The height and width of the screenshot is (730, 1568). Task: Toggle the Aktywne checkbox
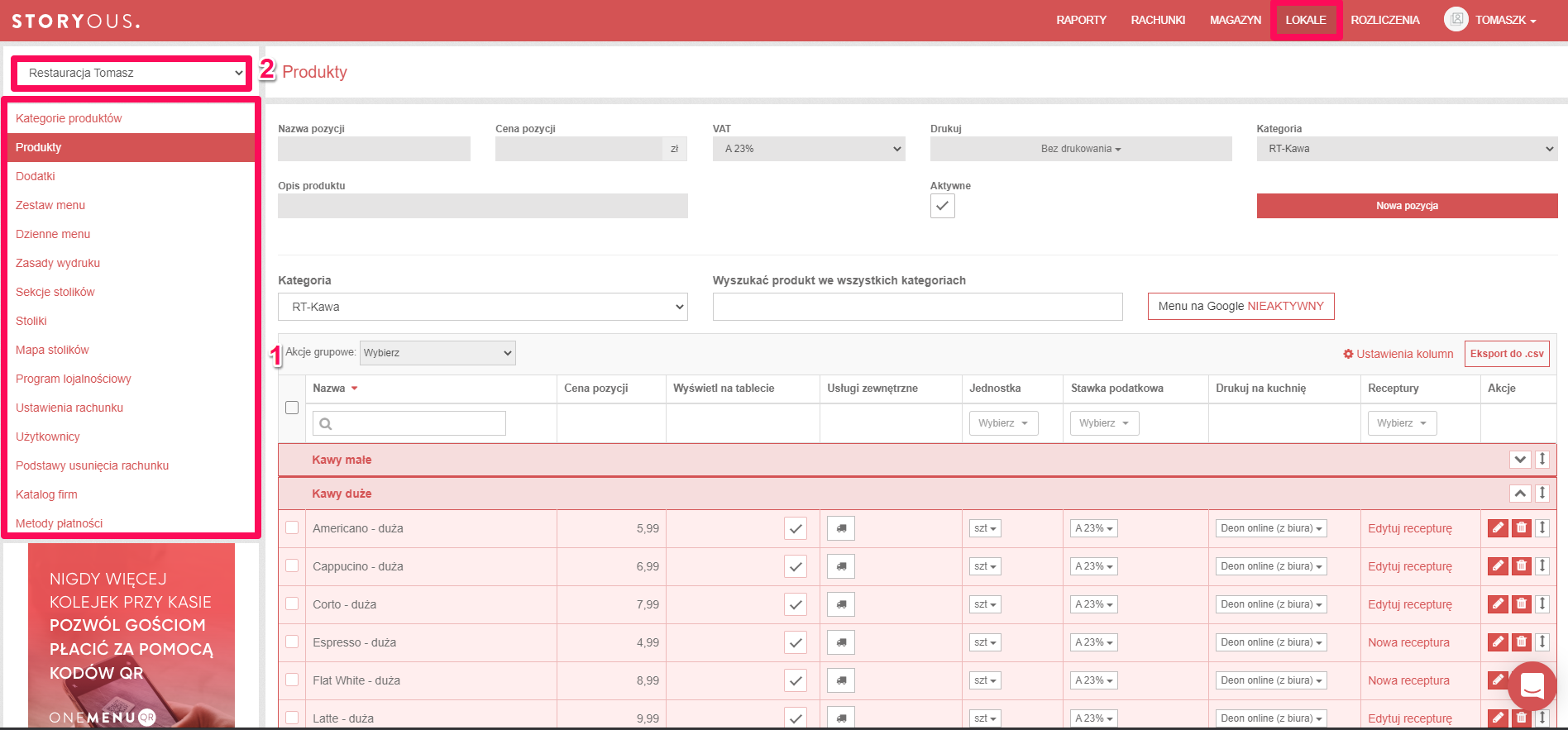[x=943, y=206]
